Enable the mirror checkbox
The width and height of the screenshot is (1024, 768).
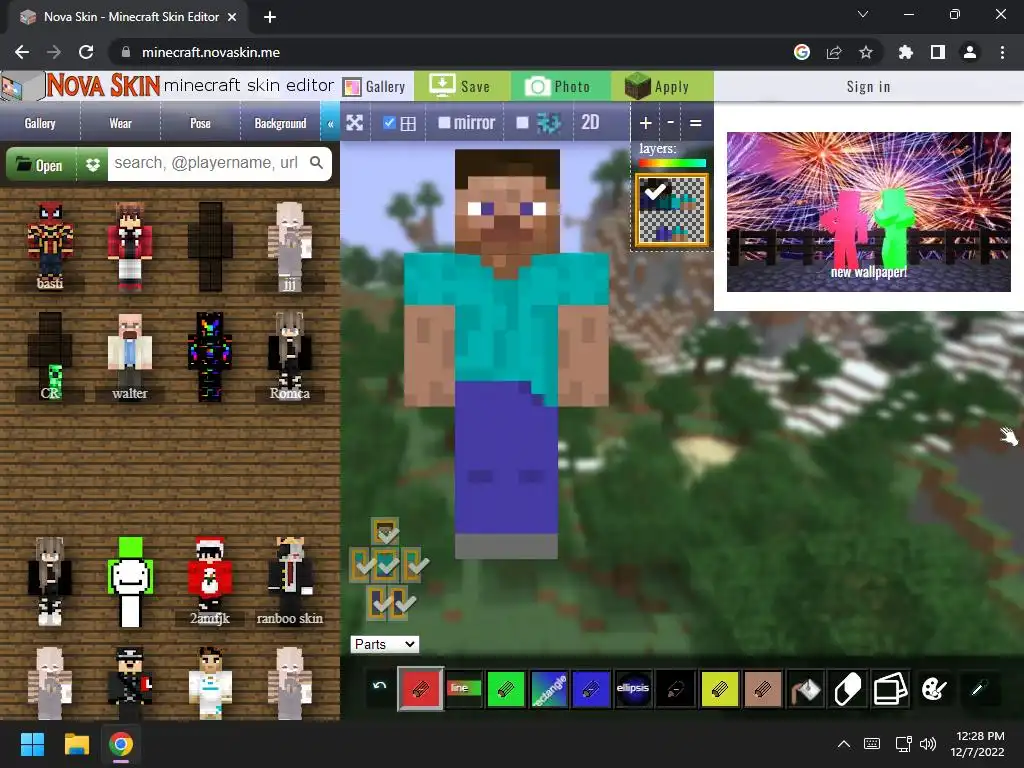click(x=444, y=123)
